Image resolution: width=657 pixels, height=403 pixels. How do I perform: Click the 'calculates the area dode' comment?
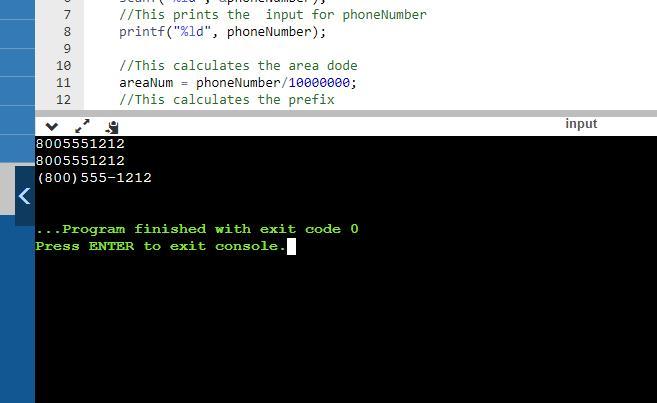(238, 66)
